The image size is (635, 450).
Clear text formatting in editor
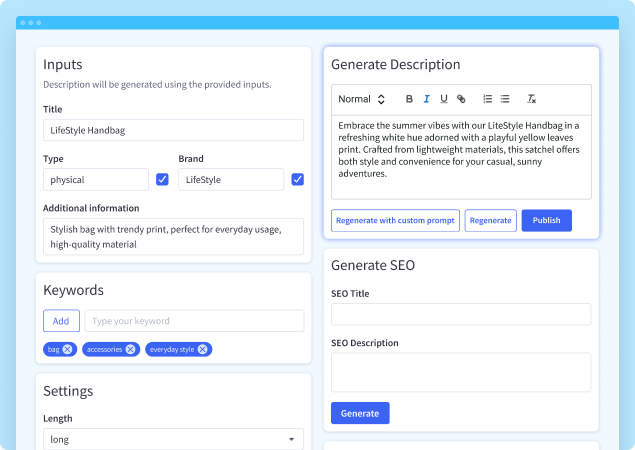click(532, 99)
